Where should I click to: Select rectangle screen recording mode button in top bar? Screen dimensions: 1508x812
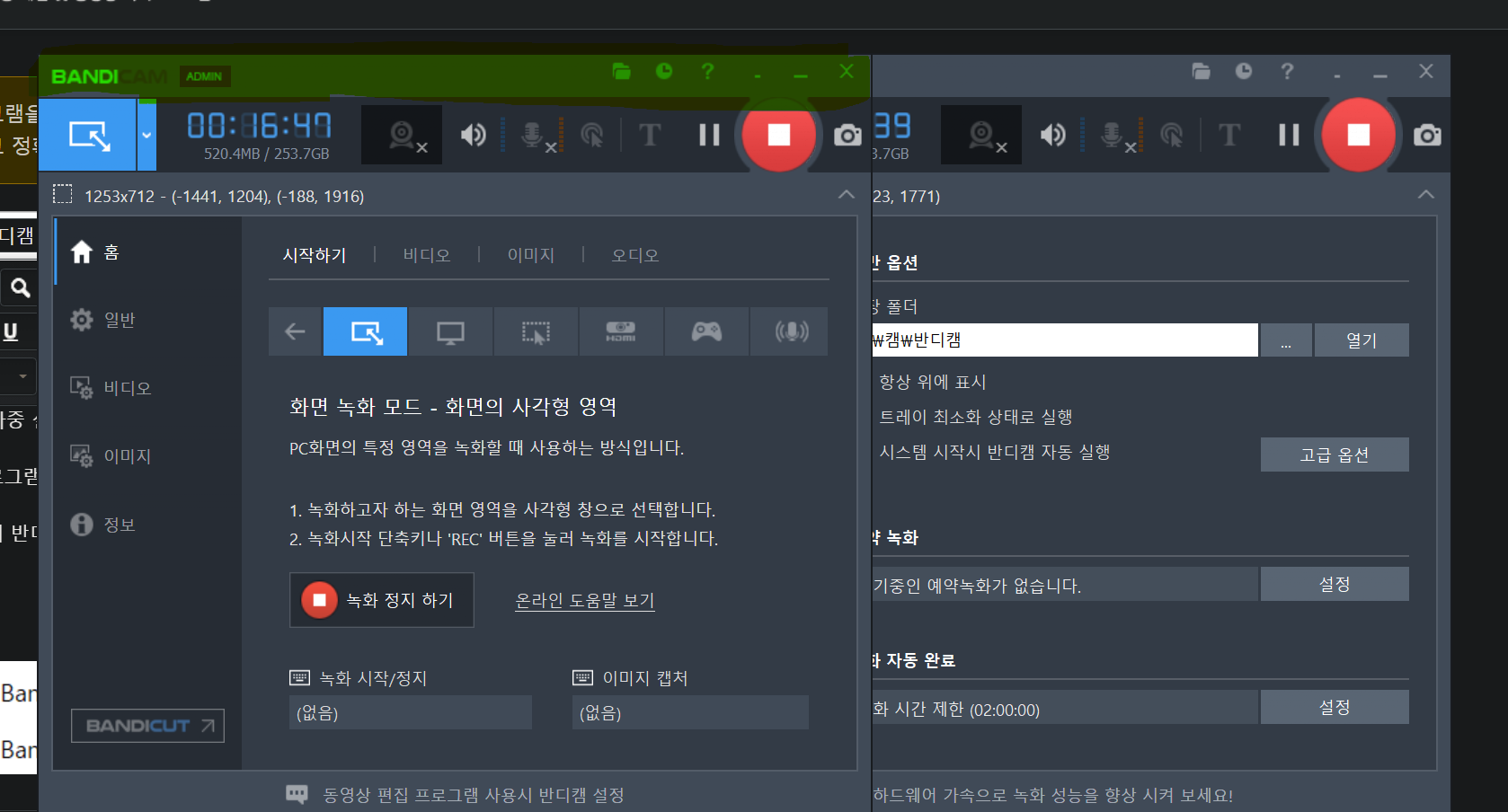coord(88,135)
